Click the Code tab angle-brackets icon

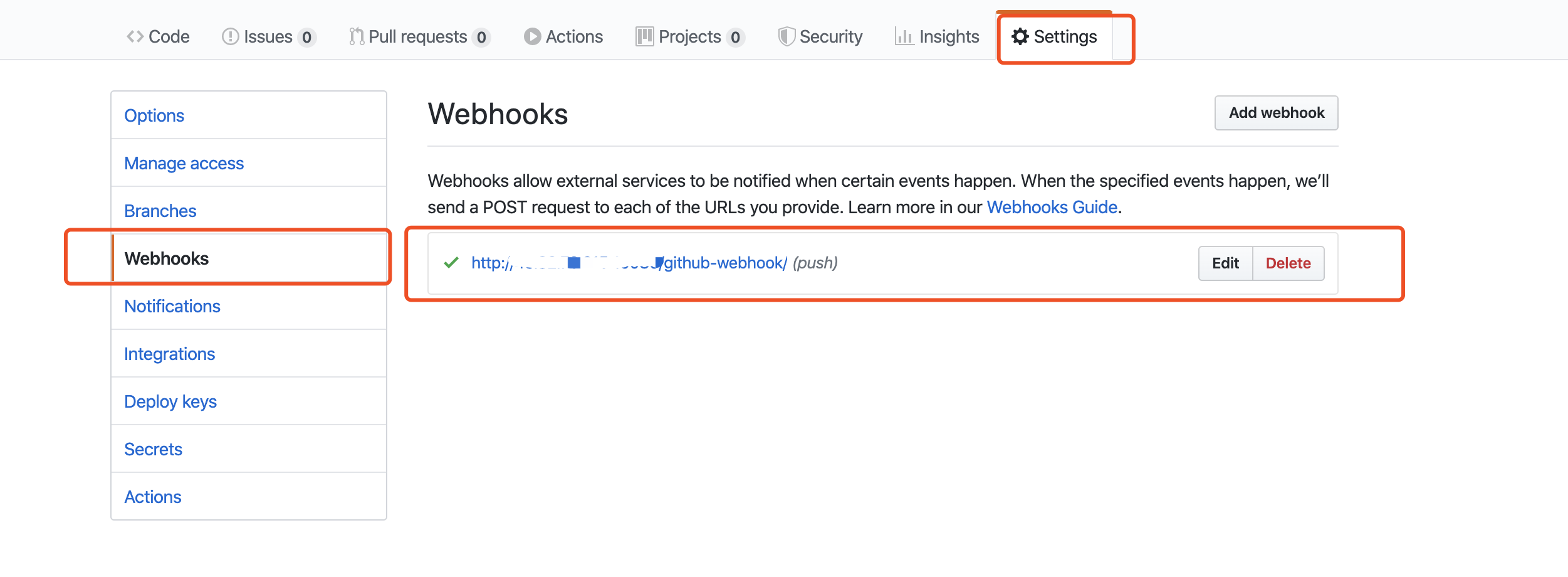[x=135, y=37]
